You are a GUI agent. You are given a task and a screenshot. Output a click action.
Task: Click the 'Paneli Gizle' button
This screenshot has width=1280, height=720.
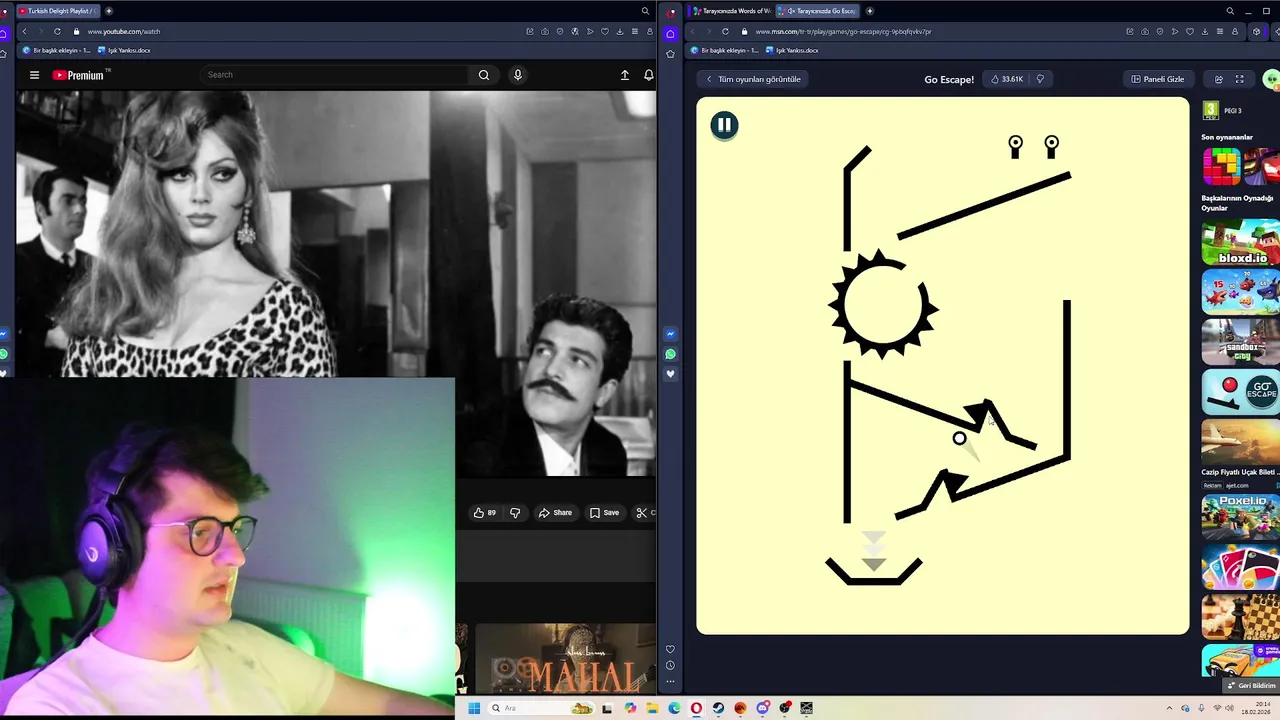pyautogui.click(x=1158, y=79)
